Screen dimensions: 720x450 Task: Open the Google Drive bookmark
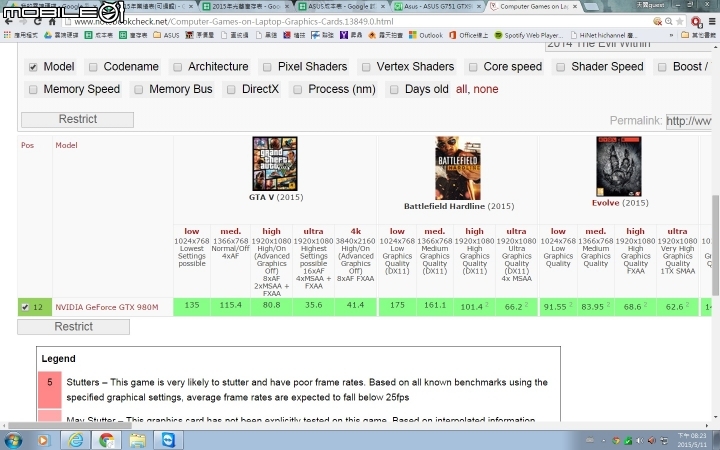click(61, 35)
